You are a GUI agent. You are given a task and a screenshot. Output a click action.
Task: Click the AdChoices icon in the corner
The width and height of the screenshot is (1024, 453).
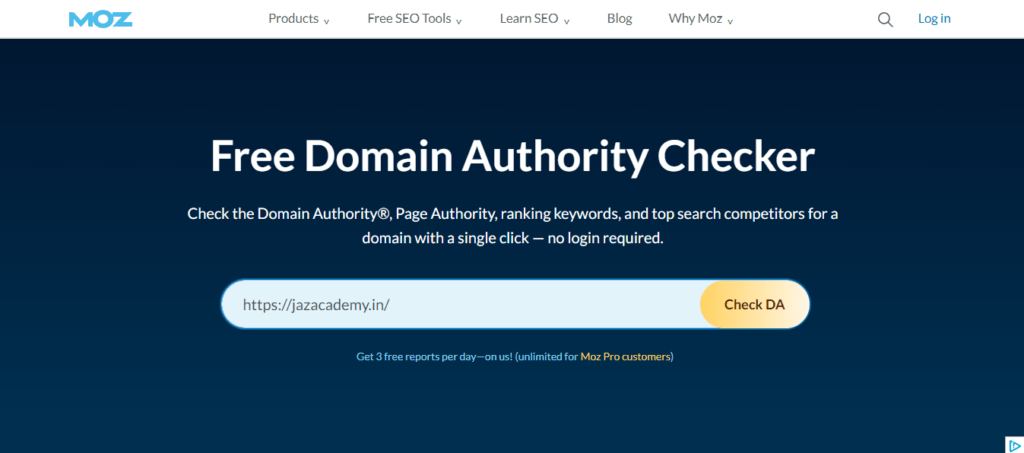click(x=1012, y=444)
